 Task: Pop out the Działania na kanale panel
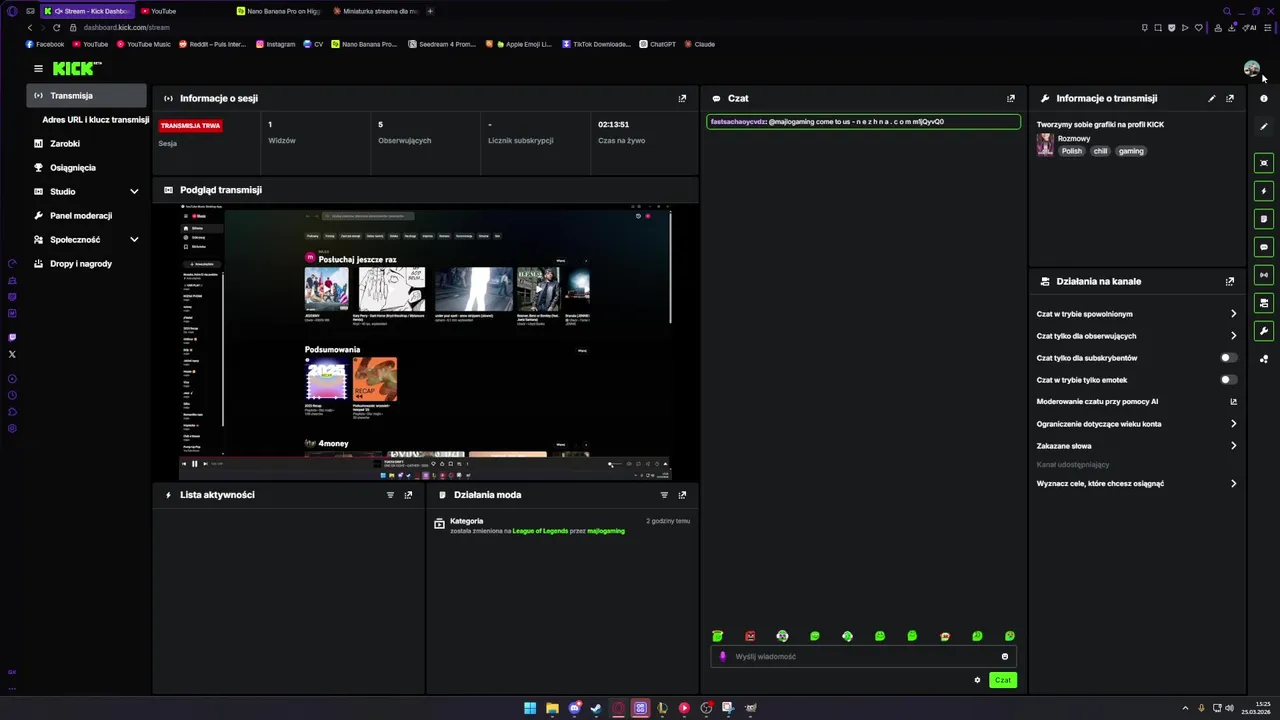click(1230, 282)
